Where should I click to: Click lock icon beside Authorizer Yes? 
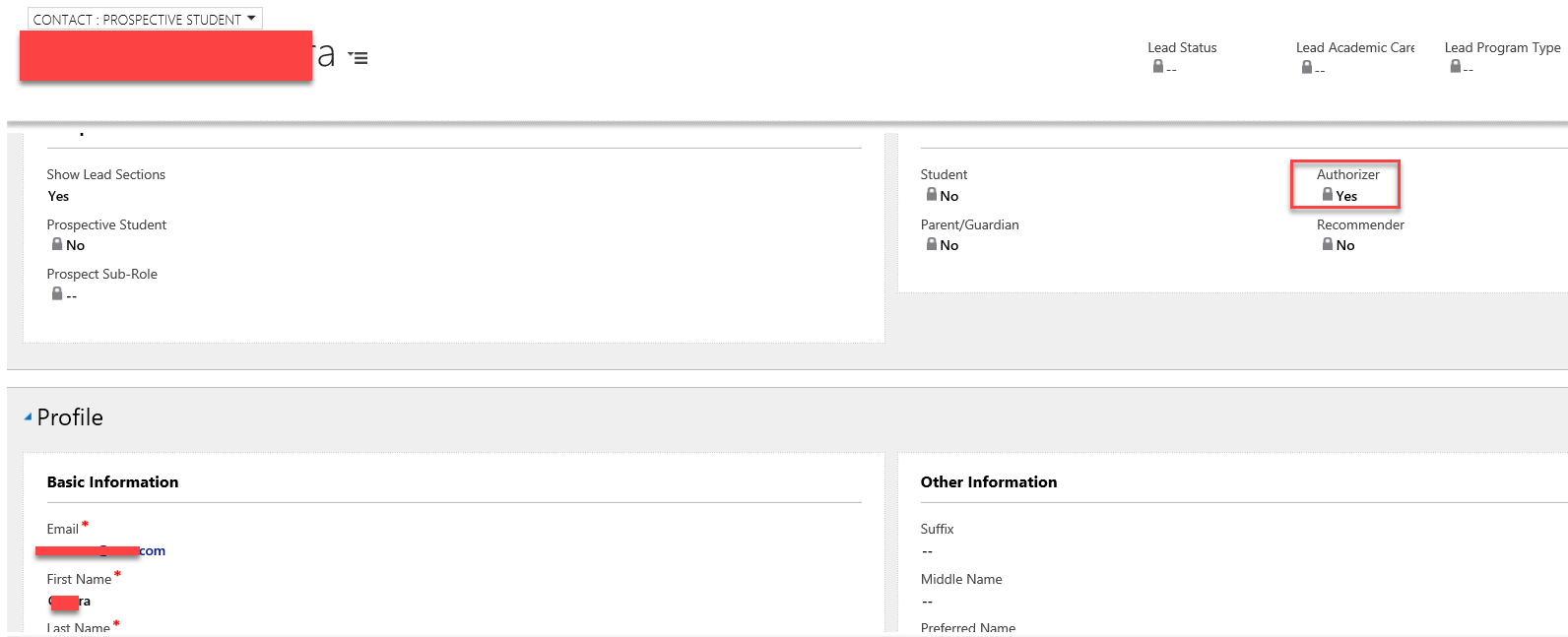coord(1328,195)
